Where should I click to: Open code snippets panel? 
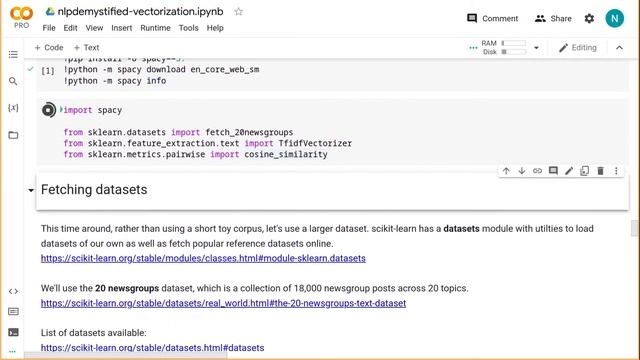13,291
